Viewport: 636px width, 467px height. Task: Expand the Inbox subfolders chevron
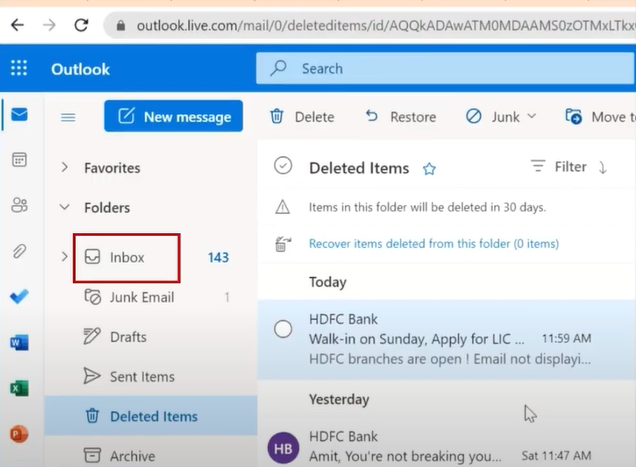64,256
